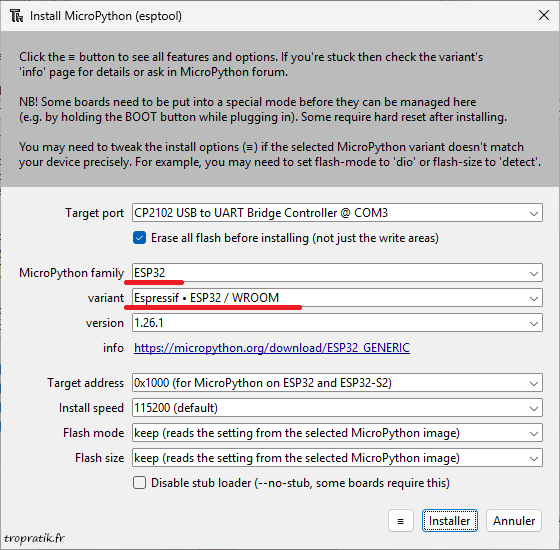Click the Flash mode label
Image resolution: width=560 pixels, height=550 pixels.
[x=94, y=433]
